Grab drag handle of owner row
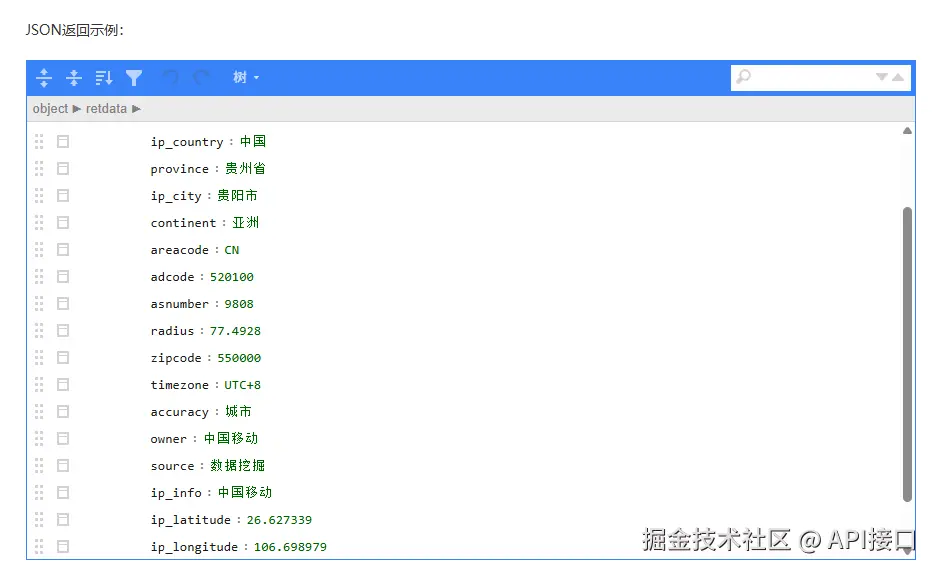The image size is (935, 571). tap(39, 439)
